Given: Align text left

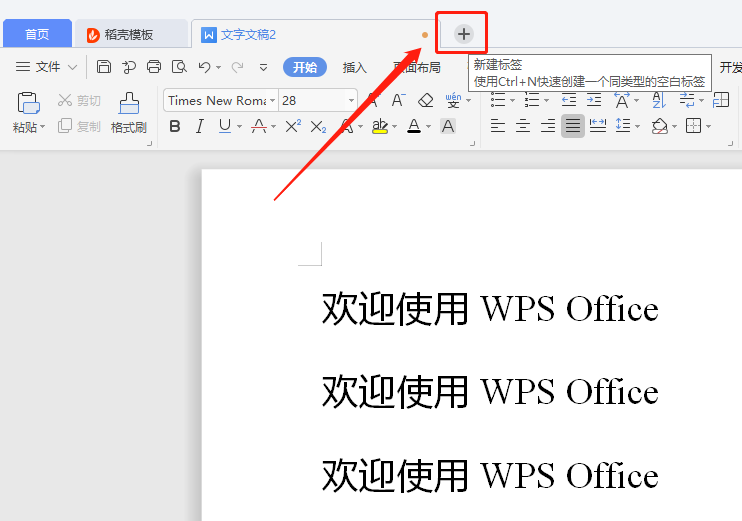Looking at the screenshot, I should (x=497, y=126).
